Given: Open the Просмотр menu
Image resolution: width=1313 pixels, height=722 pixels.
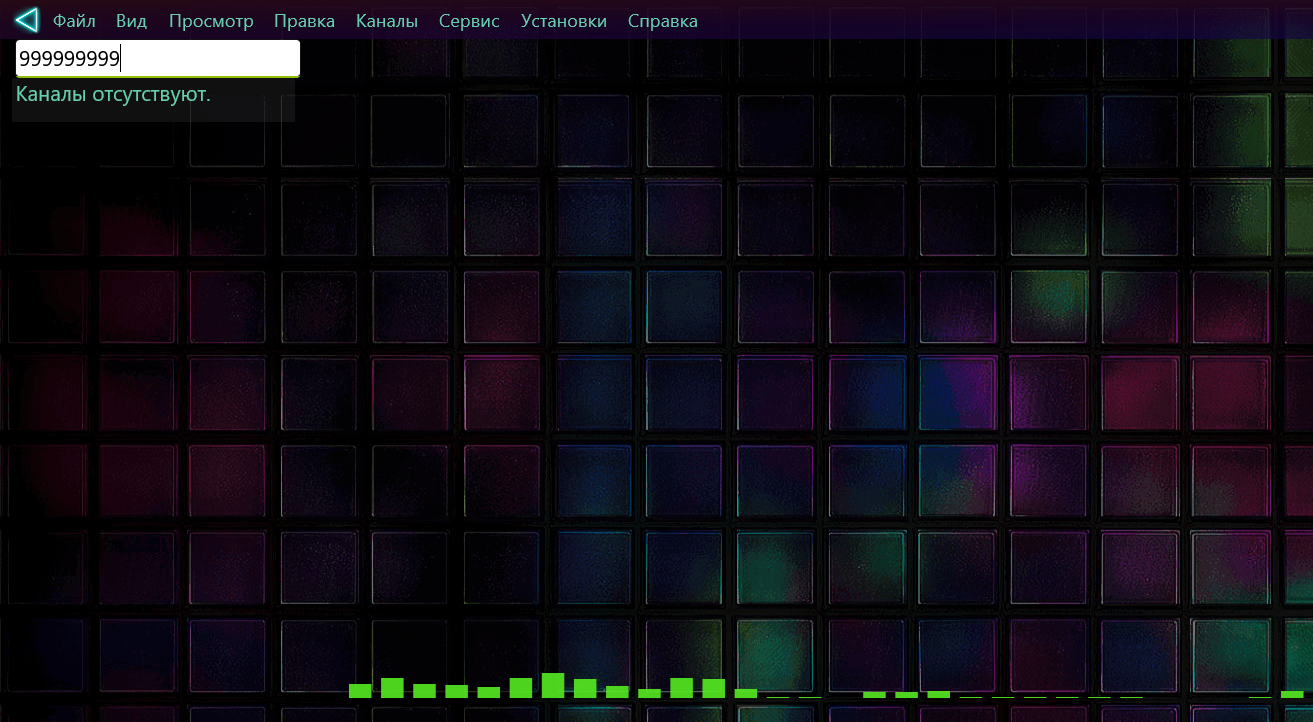Looking at the screenshot, I should [x=211, y=21].
